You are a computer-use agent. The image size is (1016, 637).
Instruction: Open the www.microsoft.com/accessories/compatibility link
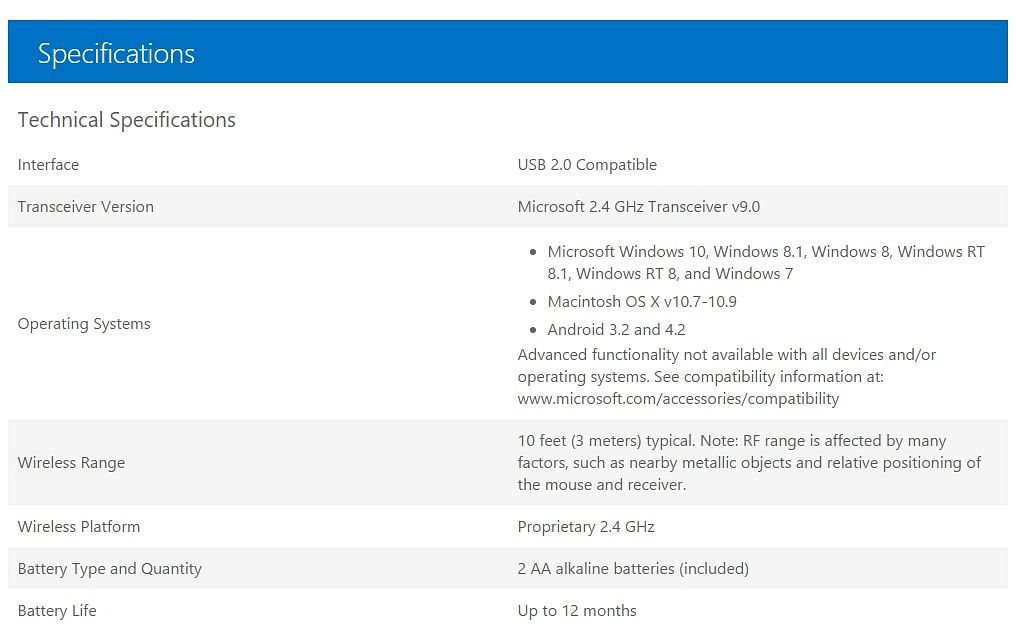pyautogui.click(x=678, y=399)
